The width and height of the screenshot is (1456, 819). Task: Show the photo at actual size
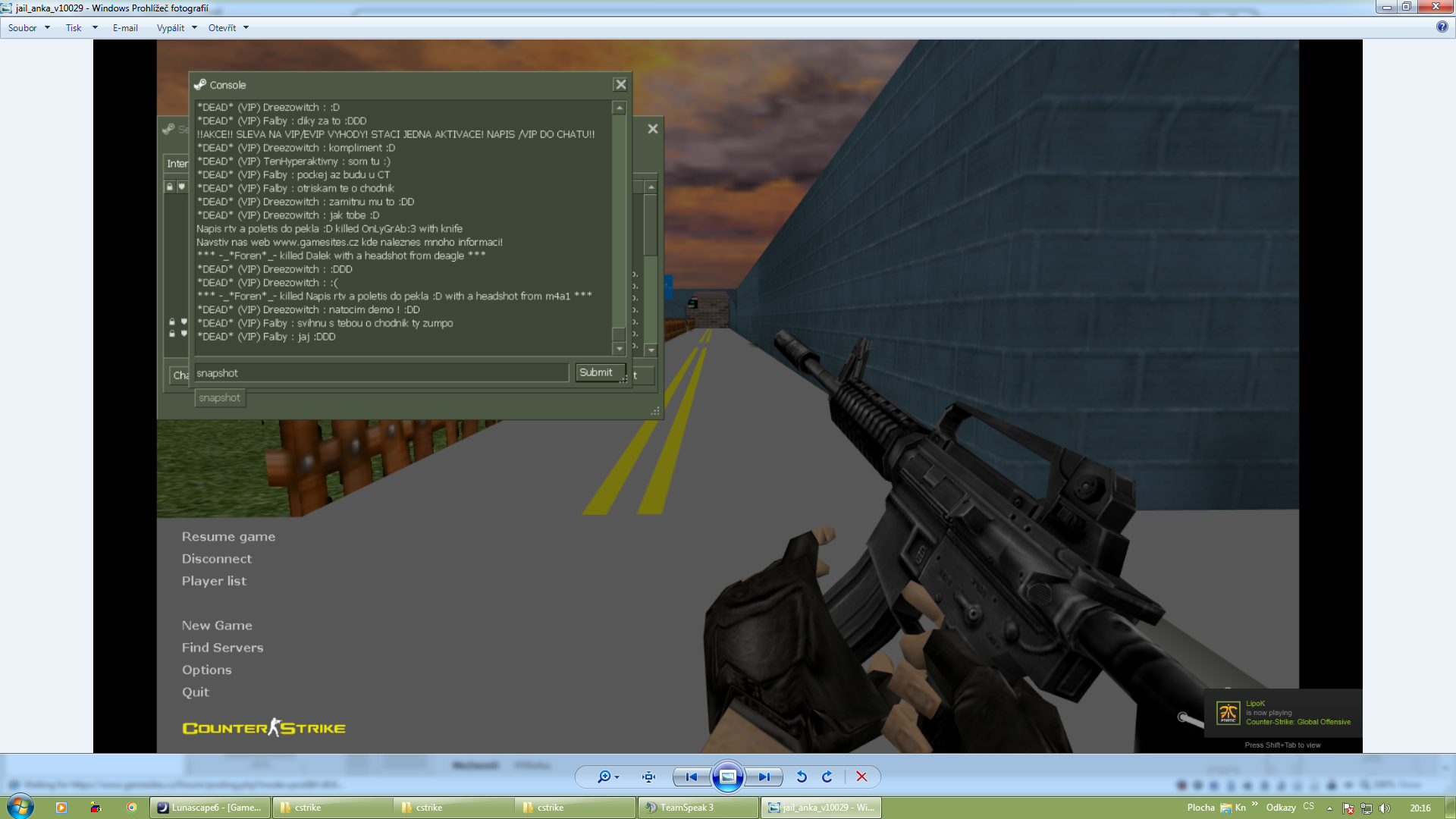click(648, 777)
